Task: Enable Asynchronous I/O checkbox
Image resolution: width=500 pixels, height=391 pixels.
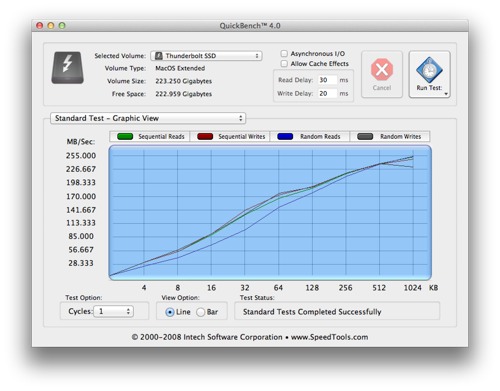Action: click(x=284, y=53)
